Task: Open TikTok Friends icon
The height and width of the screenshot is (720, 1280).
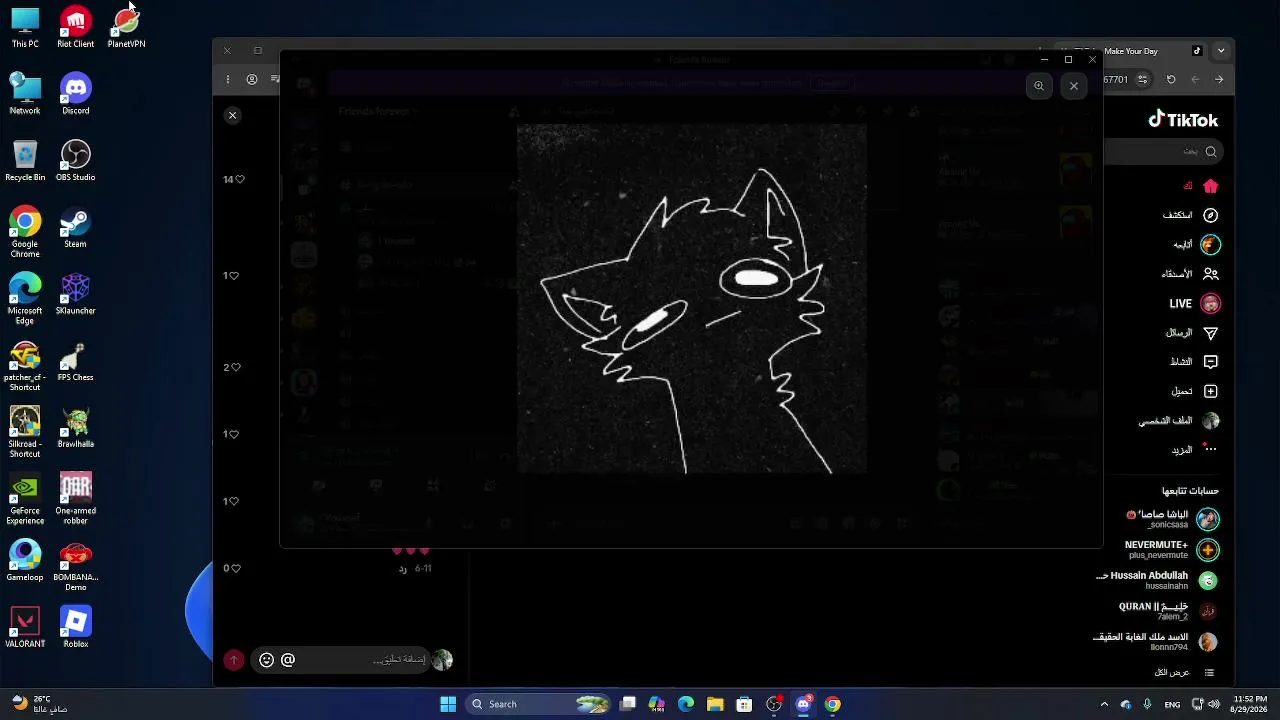Action: [x=1211, y=273]
